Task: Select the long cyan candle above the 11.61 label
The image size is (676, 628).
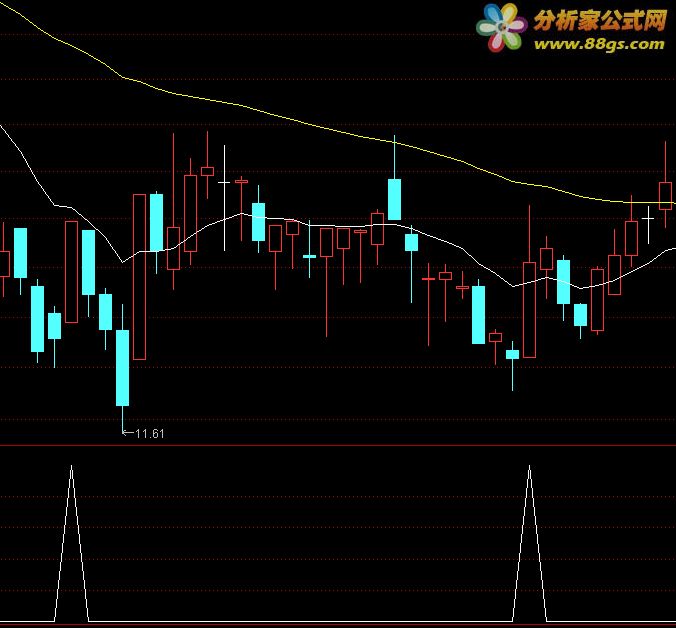Action: click(122, 368)
